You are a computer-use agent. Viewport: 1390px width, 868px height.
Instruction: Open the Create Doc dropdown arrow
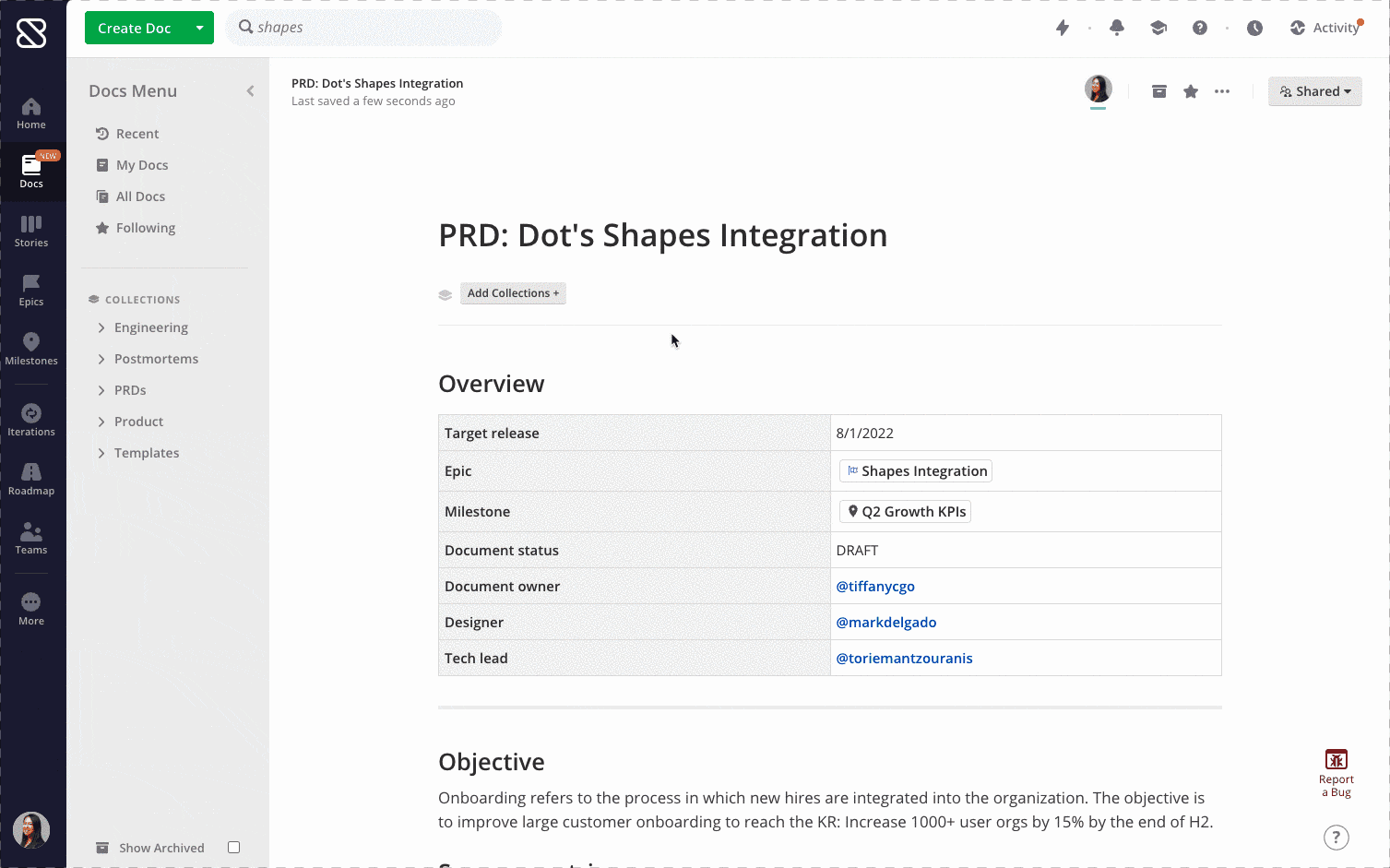pos(199,28)
